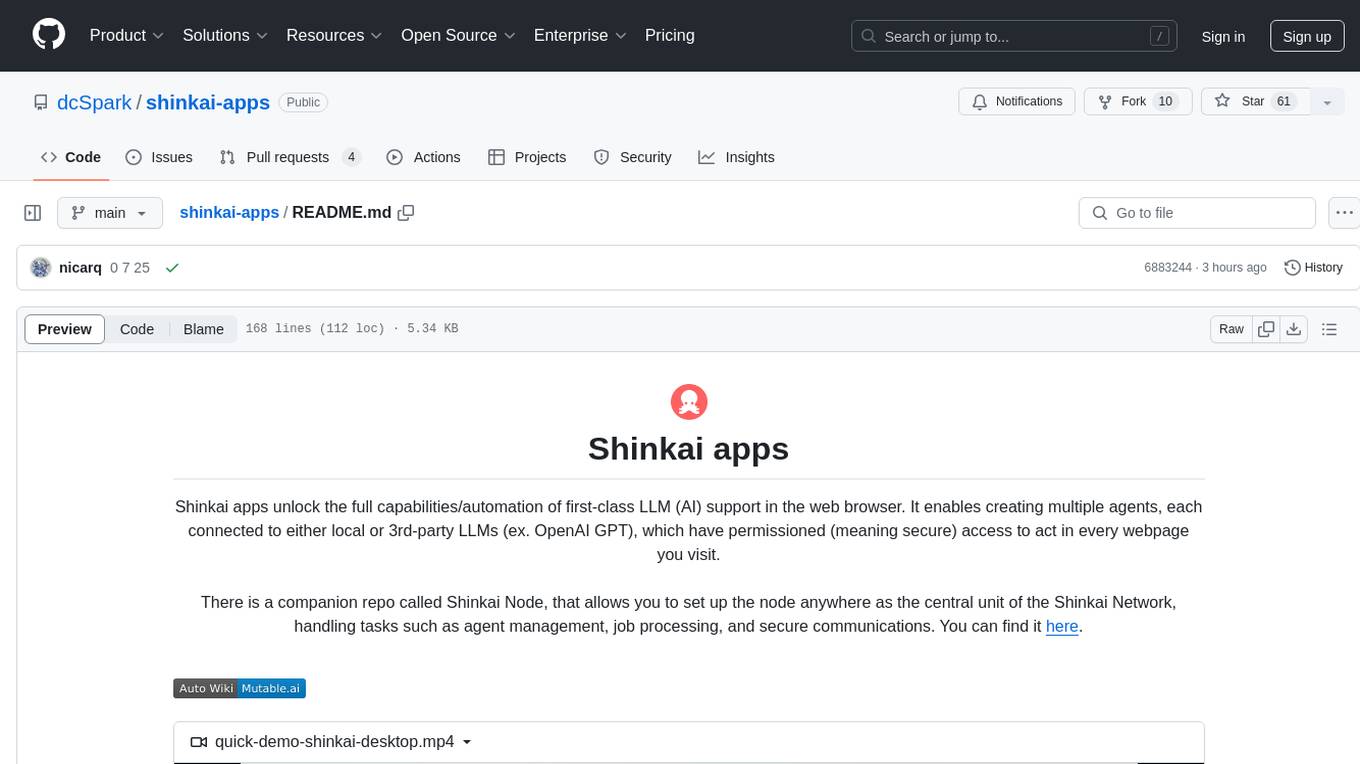Show commit status check details
The width and height of the screenshot is (1360, 764).
point(172,268)
